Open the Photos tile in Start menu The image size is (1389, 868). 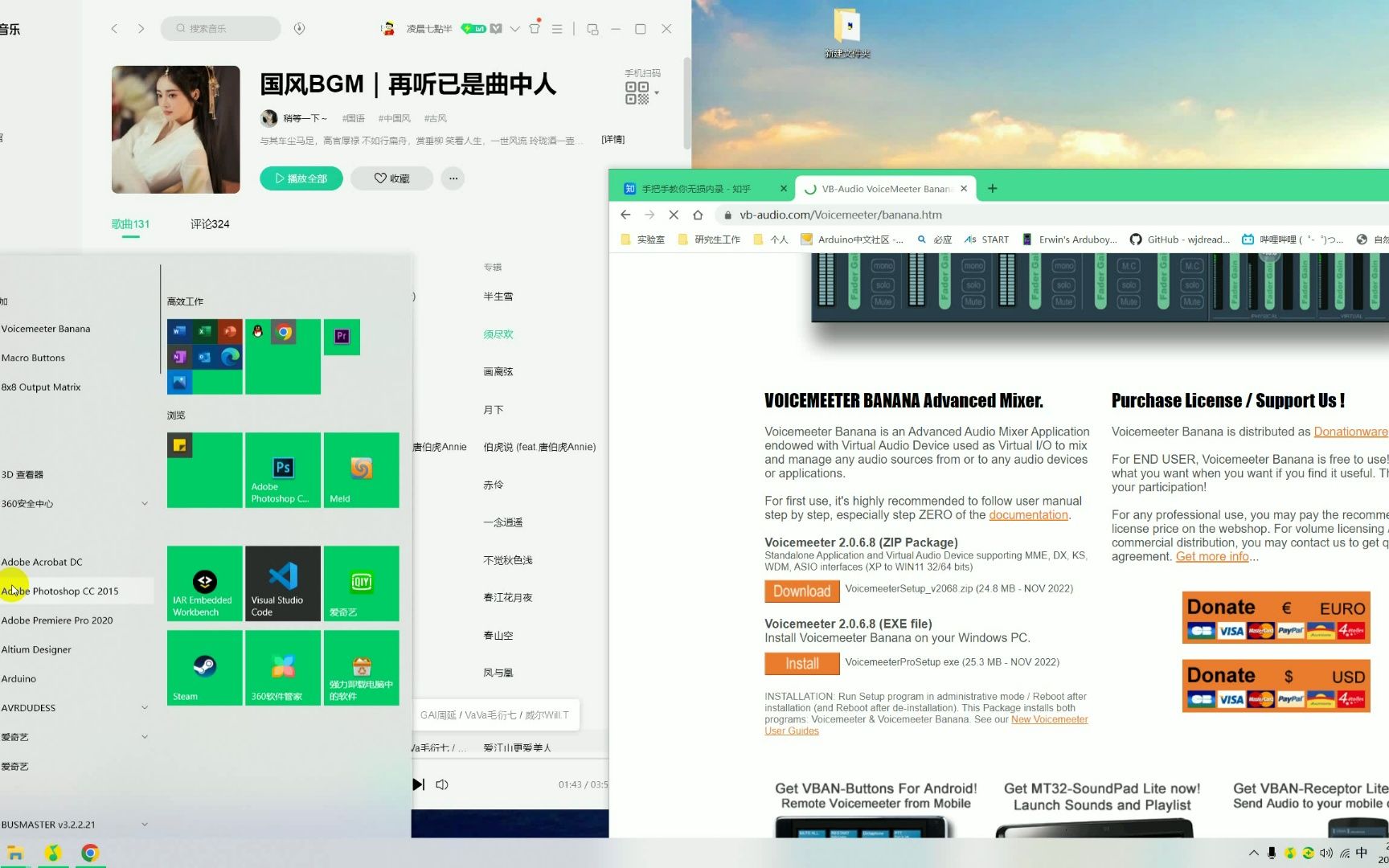[179, 383]
